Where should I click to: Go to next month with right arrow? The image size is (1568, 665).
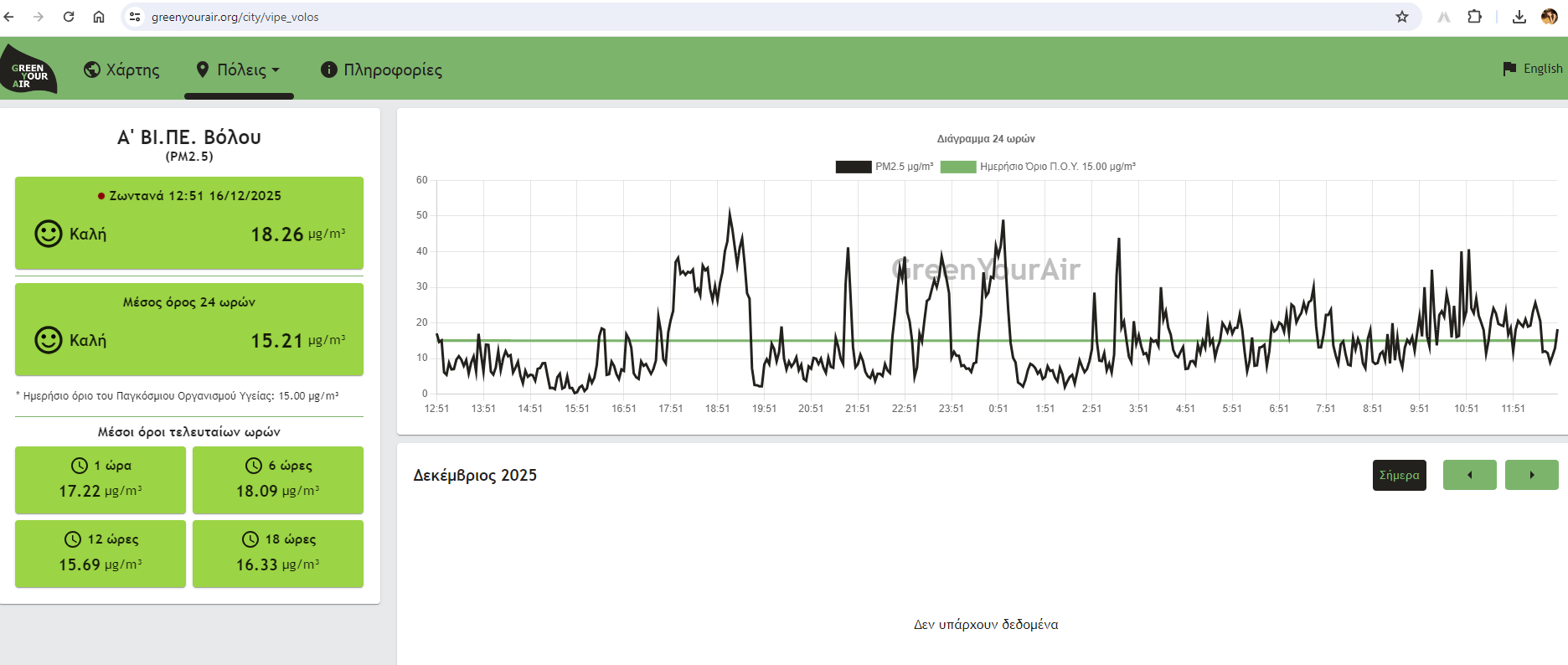tap(1531, 475)
